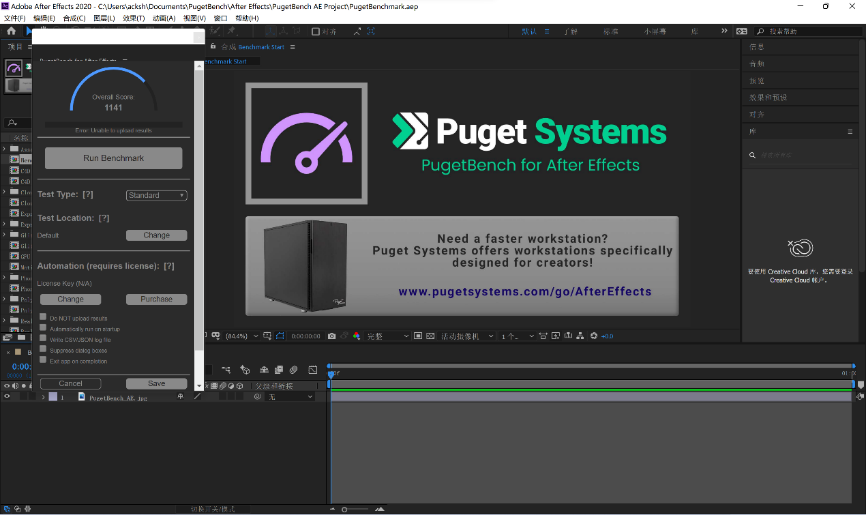Open the 合成(C) menu

74,18
